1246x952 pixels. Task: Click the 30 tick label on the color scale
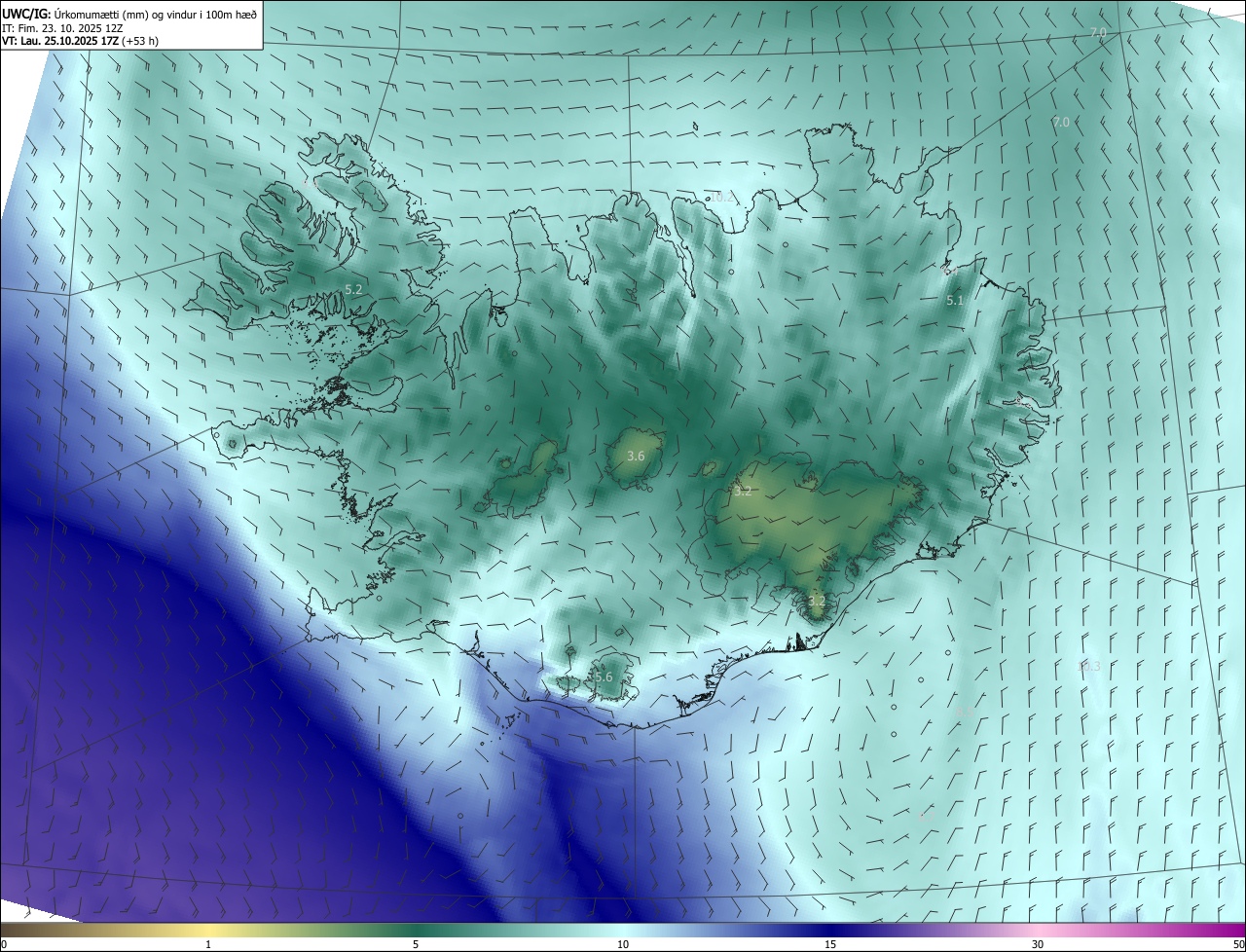[1038, 944]
